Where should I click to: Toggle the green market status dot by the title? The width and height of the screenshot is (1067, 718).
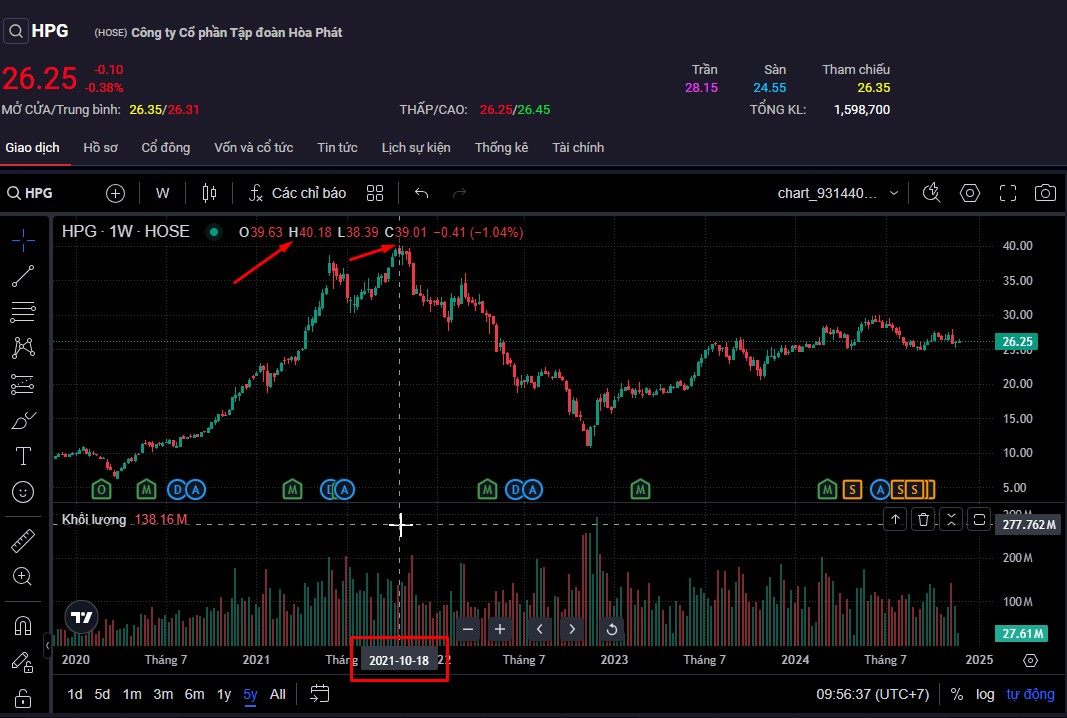[214, 232]
